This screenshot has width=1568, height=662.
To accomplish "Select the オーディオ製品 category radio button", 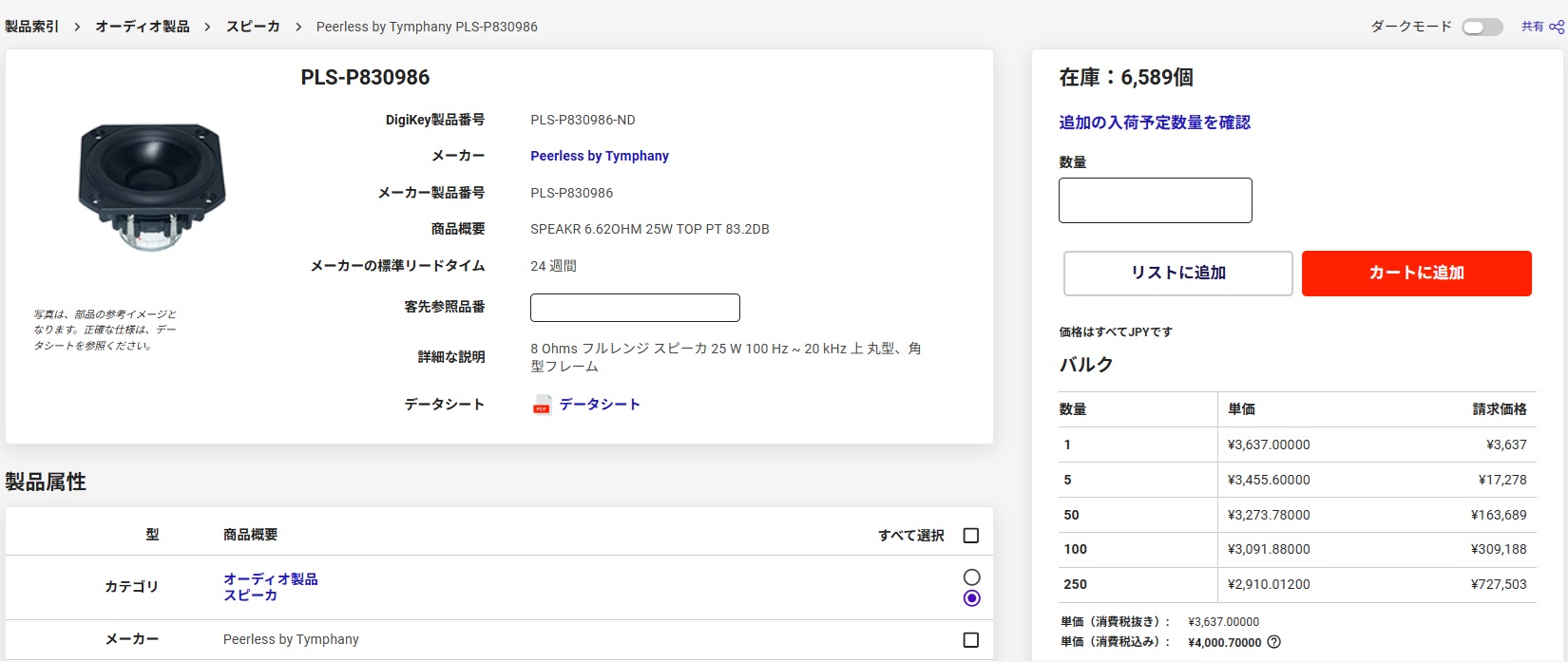I will [x=971, y=577].
